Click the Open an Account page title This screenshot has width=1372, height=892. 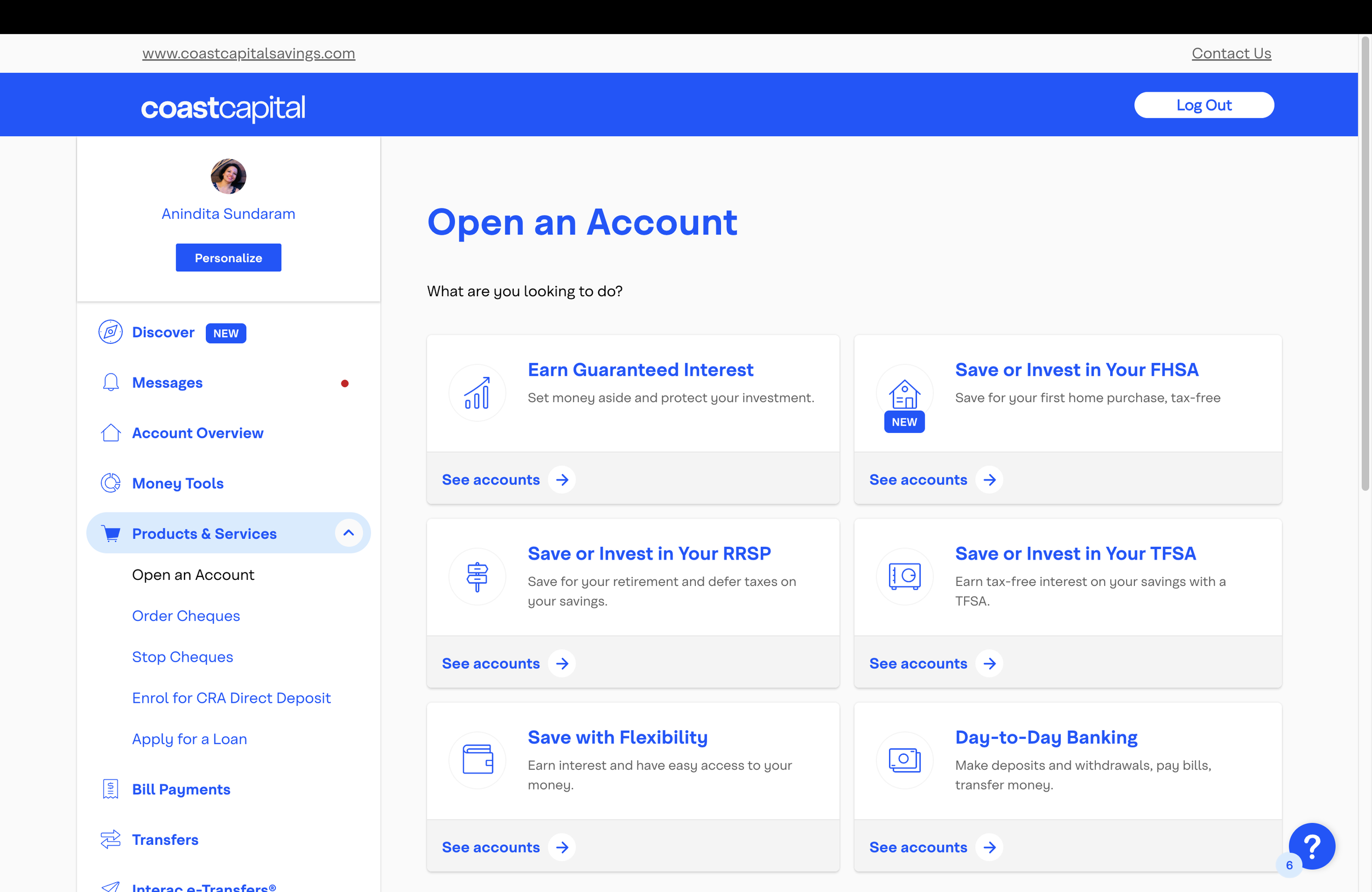coord(582,222)
